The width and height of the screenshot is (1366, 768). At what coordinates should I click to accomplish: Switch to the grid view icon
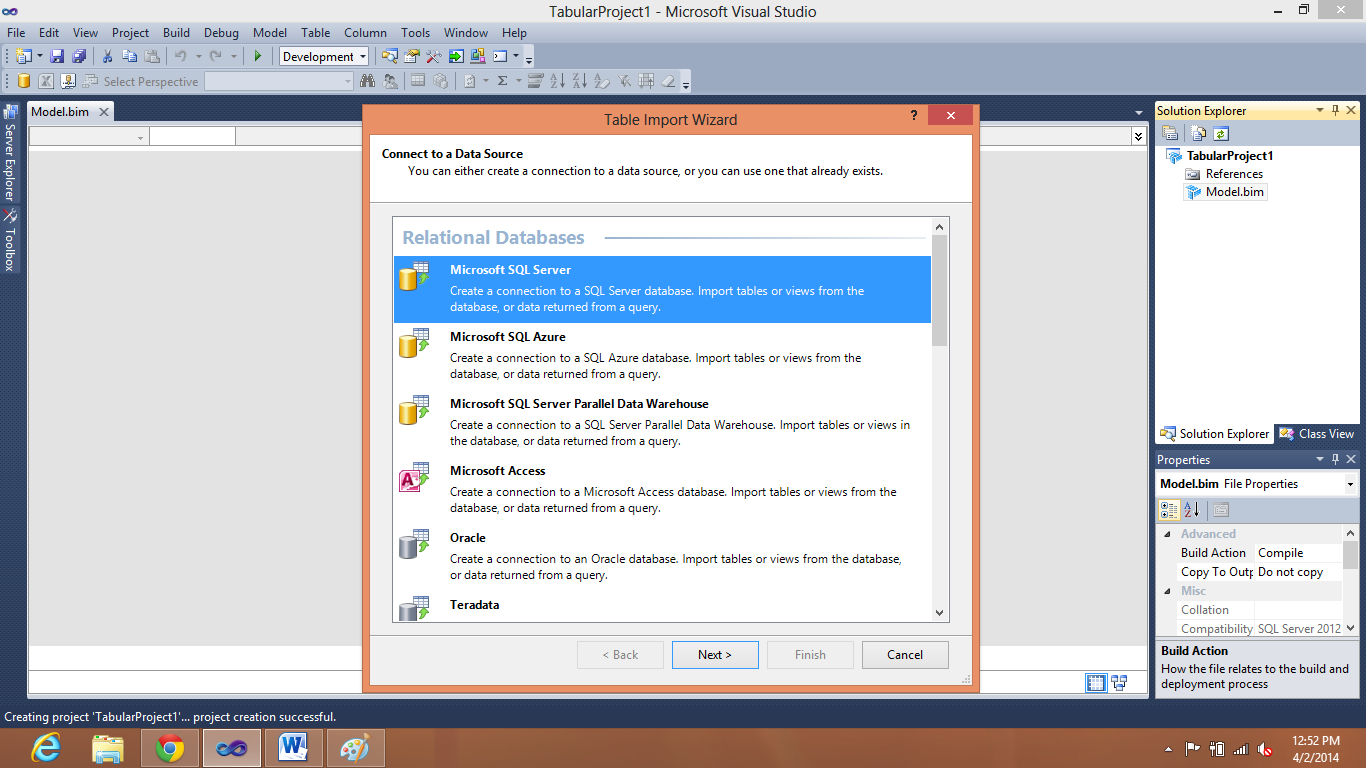click(x=1096, y=683)
